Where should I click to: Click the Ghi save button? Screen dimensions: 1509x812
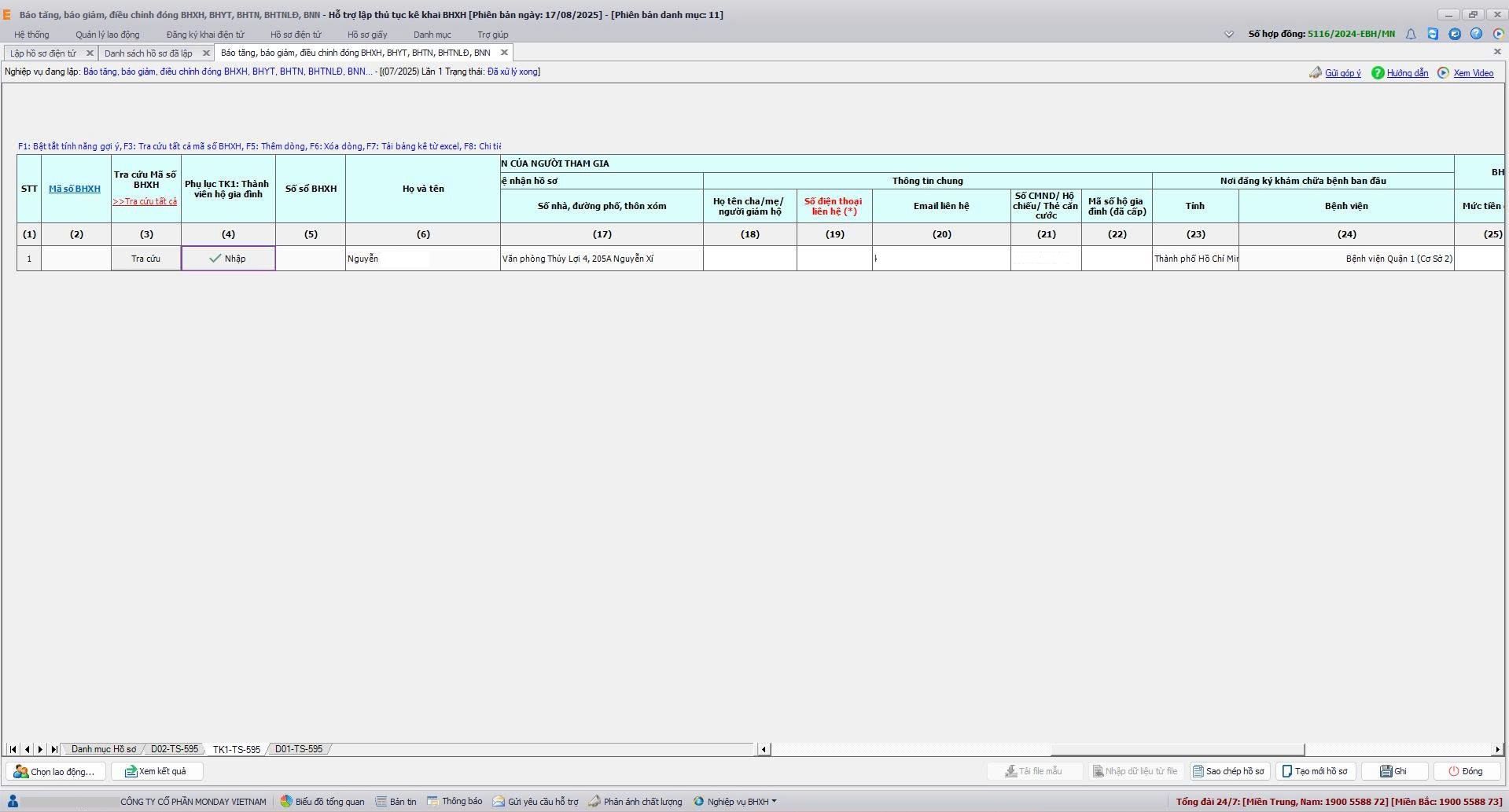click(x=1394, y=771)
